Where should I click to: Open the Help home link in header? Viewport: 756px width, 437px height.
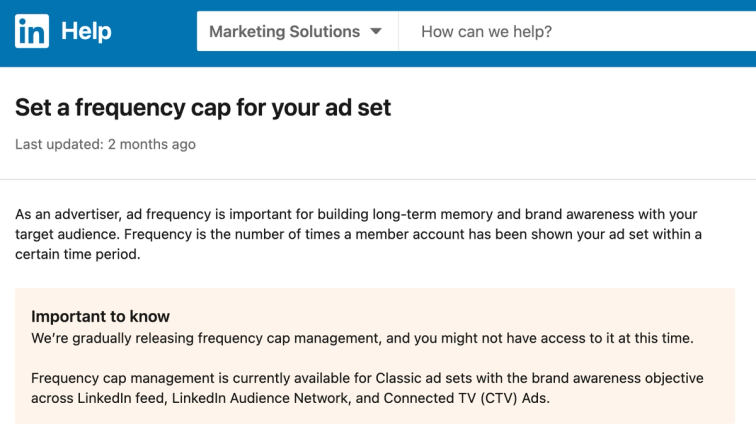[86, 32]
